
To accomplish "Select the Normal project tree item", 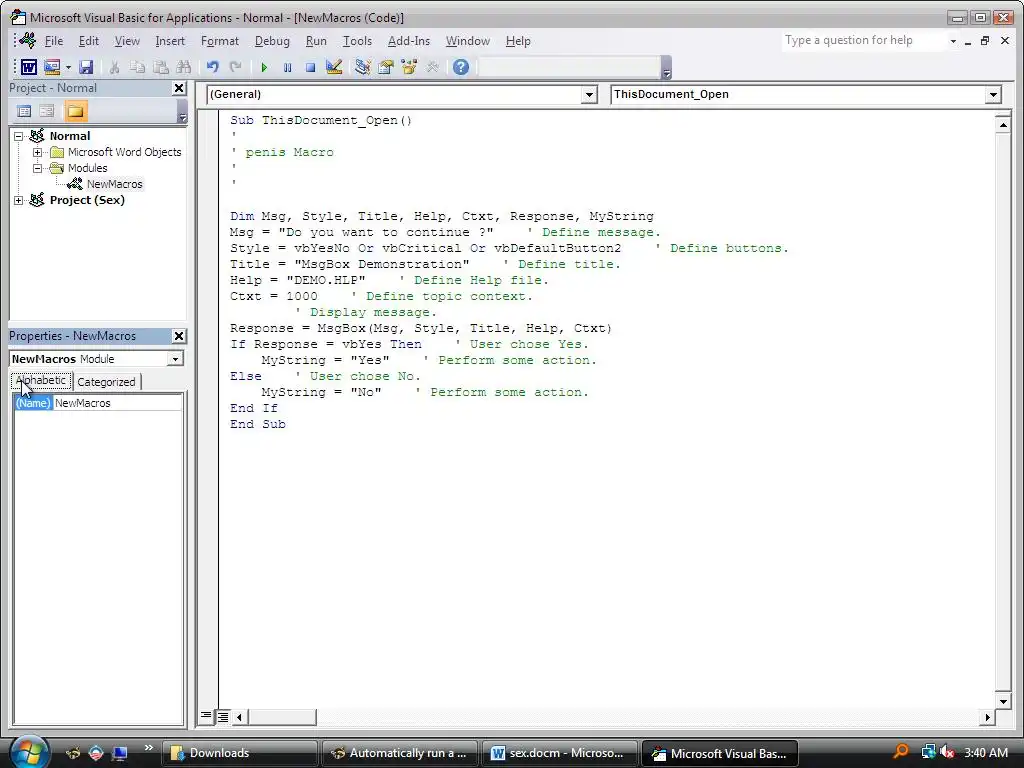I will pyautogui.click(x=70, y=136).
